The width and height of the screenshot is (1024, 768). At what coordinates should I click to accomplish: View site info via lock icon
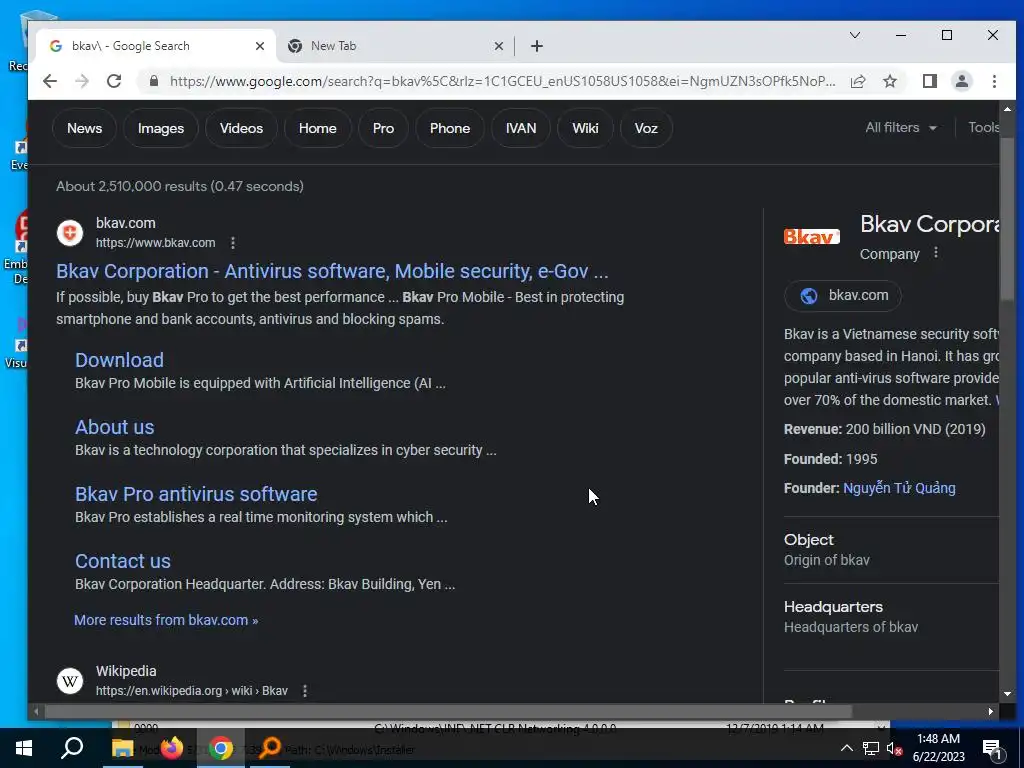[x=154, y=81]
